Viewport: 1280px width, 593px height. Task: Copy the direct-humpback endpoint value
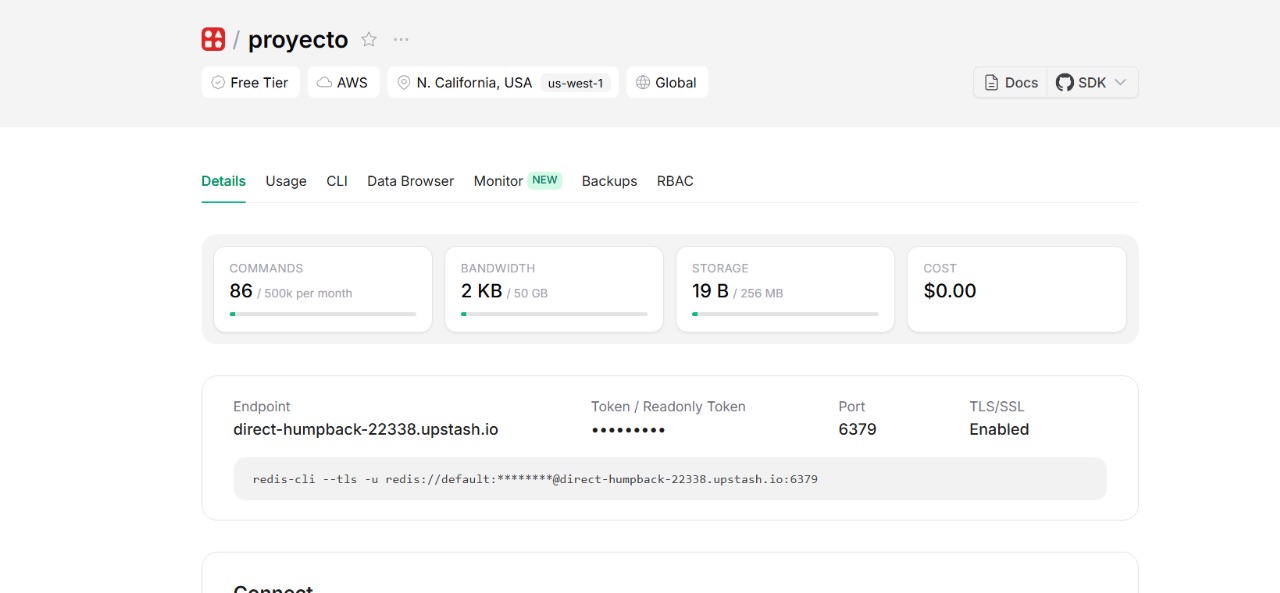[x=365, y=429]
